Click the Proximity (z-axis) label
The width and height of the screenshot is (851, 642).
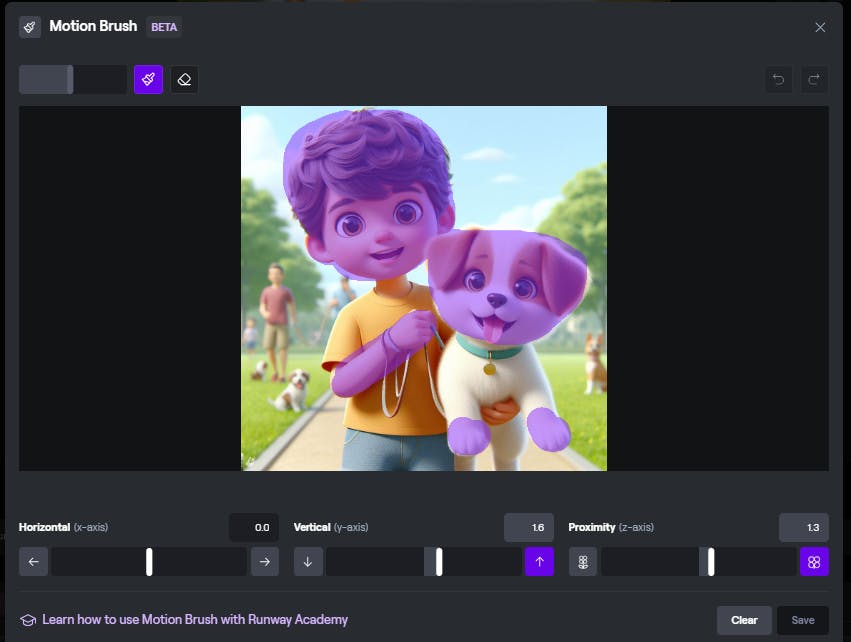coord(611,527)
